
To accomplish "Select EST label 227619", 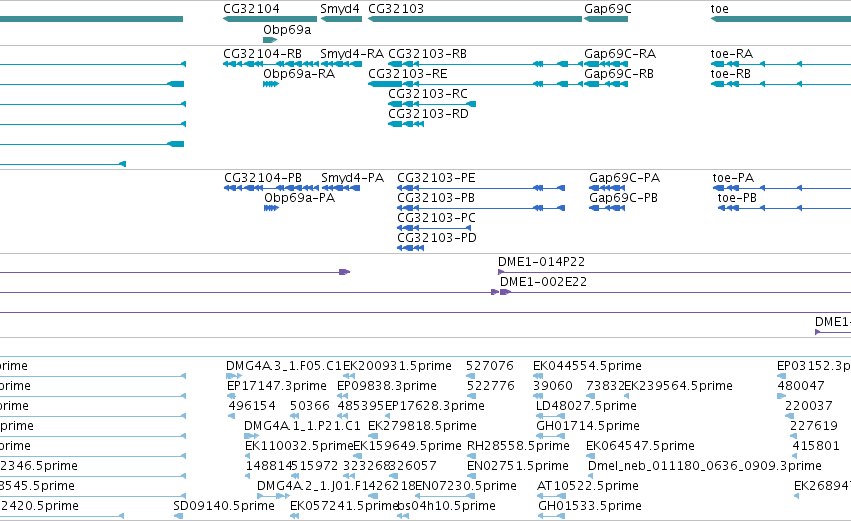I will point(814,427).
